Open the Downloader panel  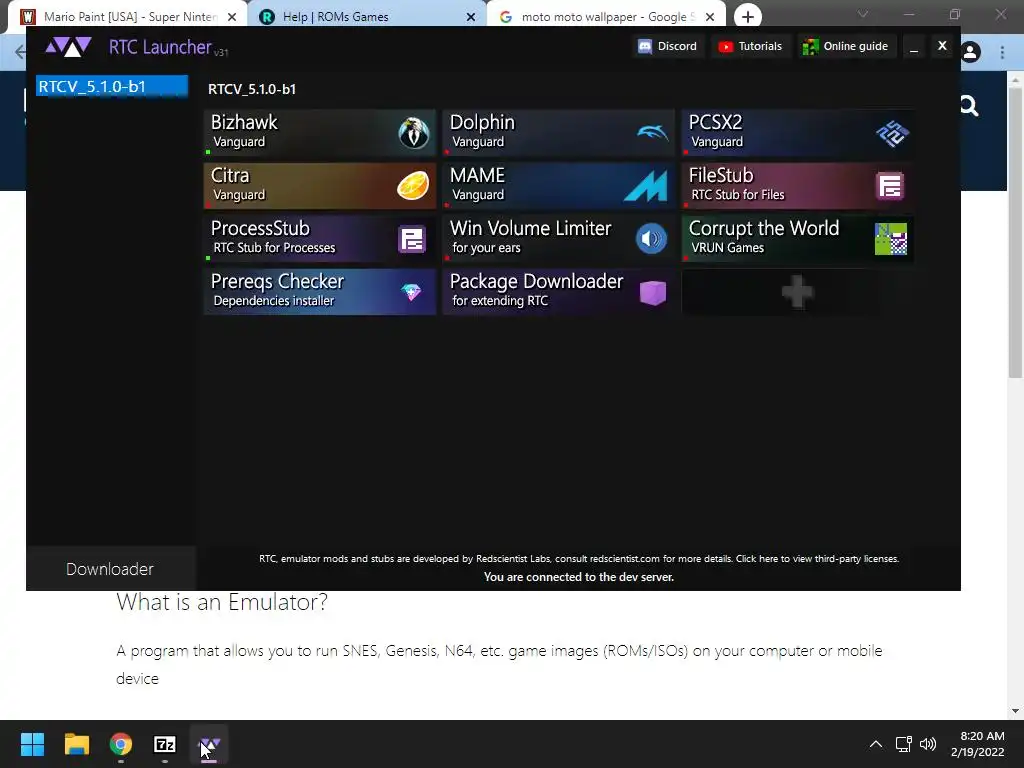pos(110,569)
